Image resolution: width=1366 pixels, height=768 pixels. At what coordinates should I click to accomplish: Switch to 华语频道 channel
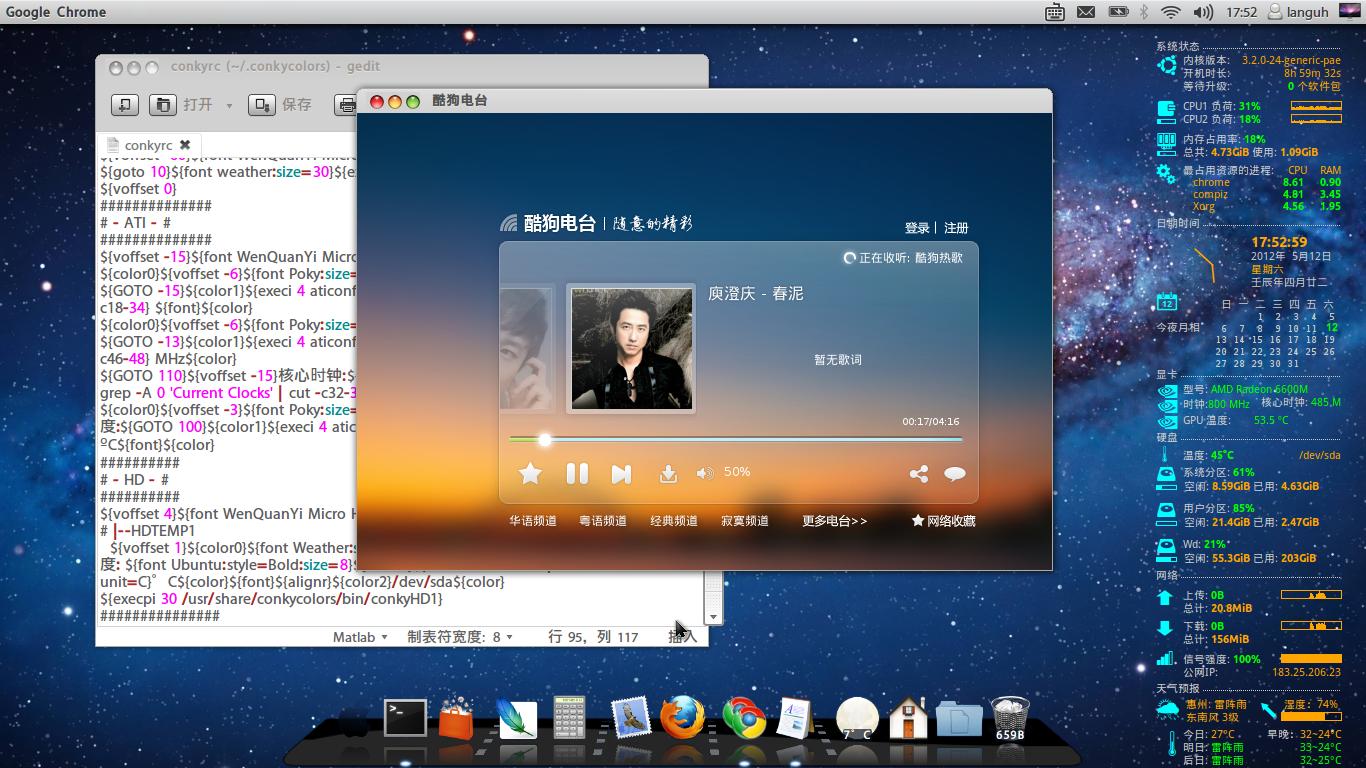click(x=533, y=521)
